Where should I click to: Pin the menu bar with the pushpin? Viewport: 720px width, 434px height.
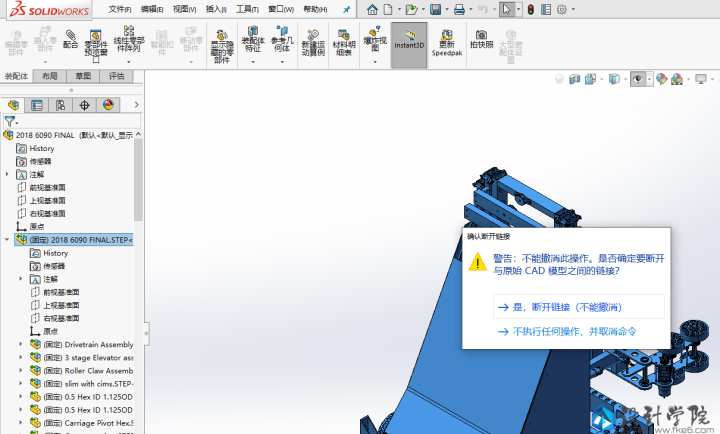tap(347, 9)
